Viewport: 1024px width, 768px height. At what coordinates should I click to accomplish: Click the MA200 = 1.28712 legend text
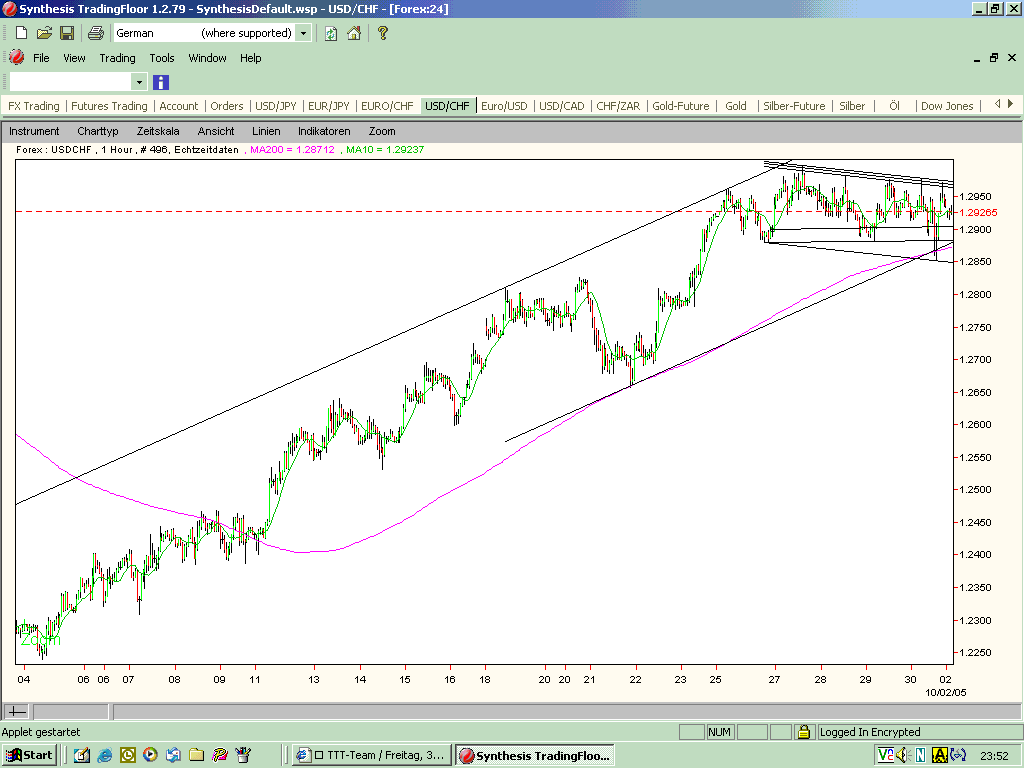tap(293, 150)
